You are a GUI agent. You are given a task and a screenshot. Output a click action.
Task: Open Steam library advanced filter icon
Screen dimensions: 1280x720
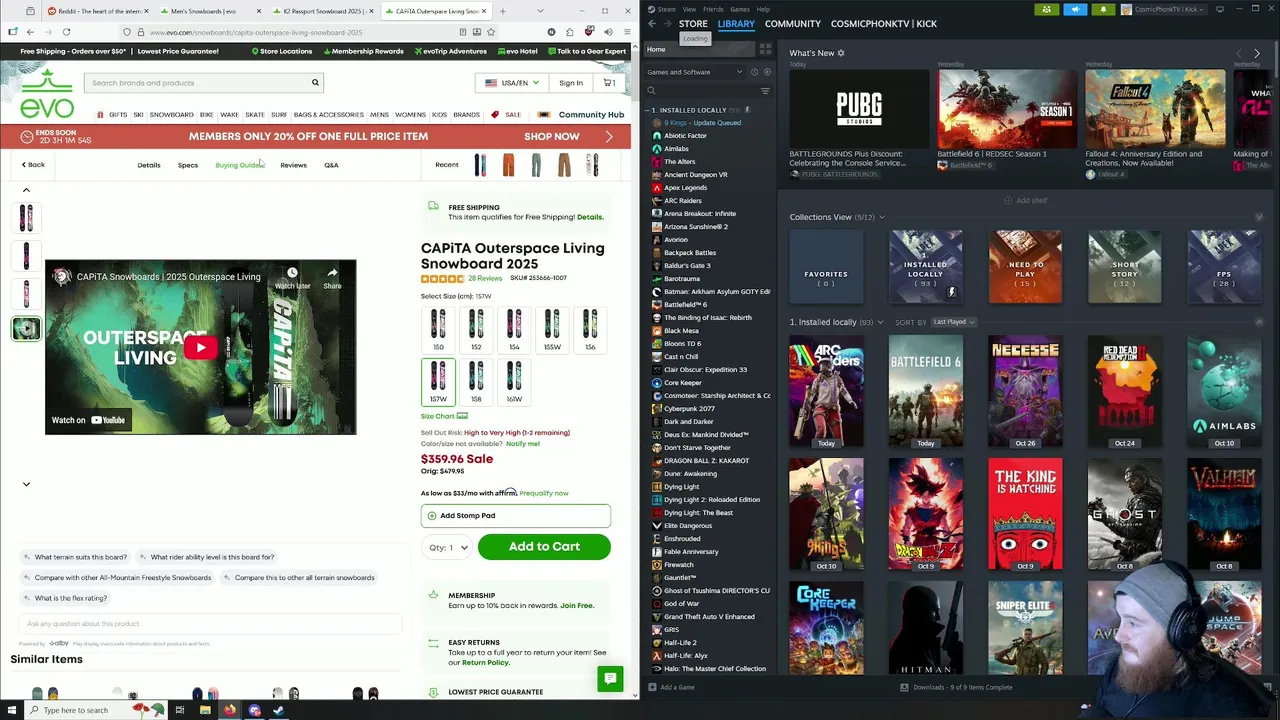coord(765,91)
